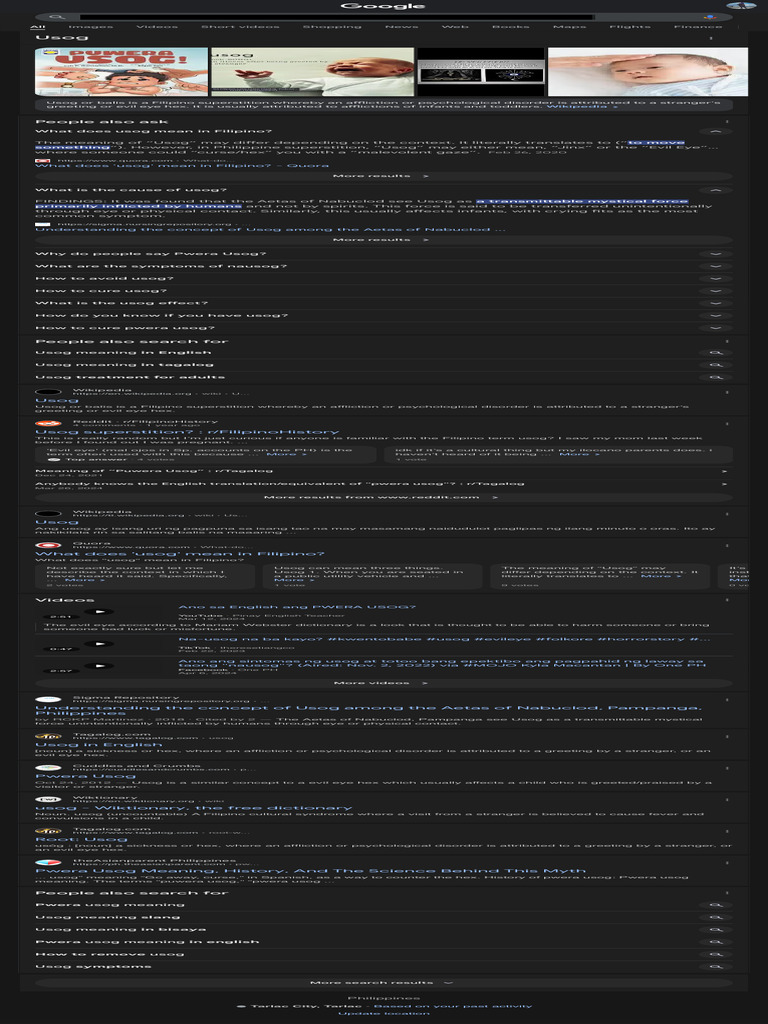Click the Reddit favicon beside r/FilipinoHistory
The image size is (768, 1024).
pos(48,423)
